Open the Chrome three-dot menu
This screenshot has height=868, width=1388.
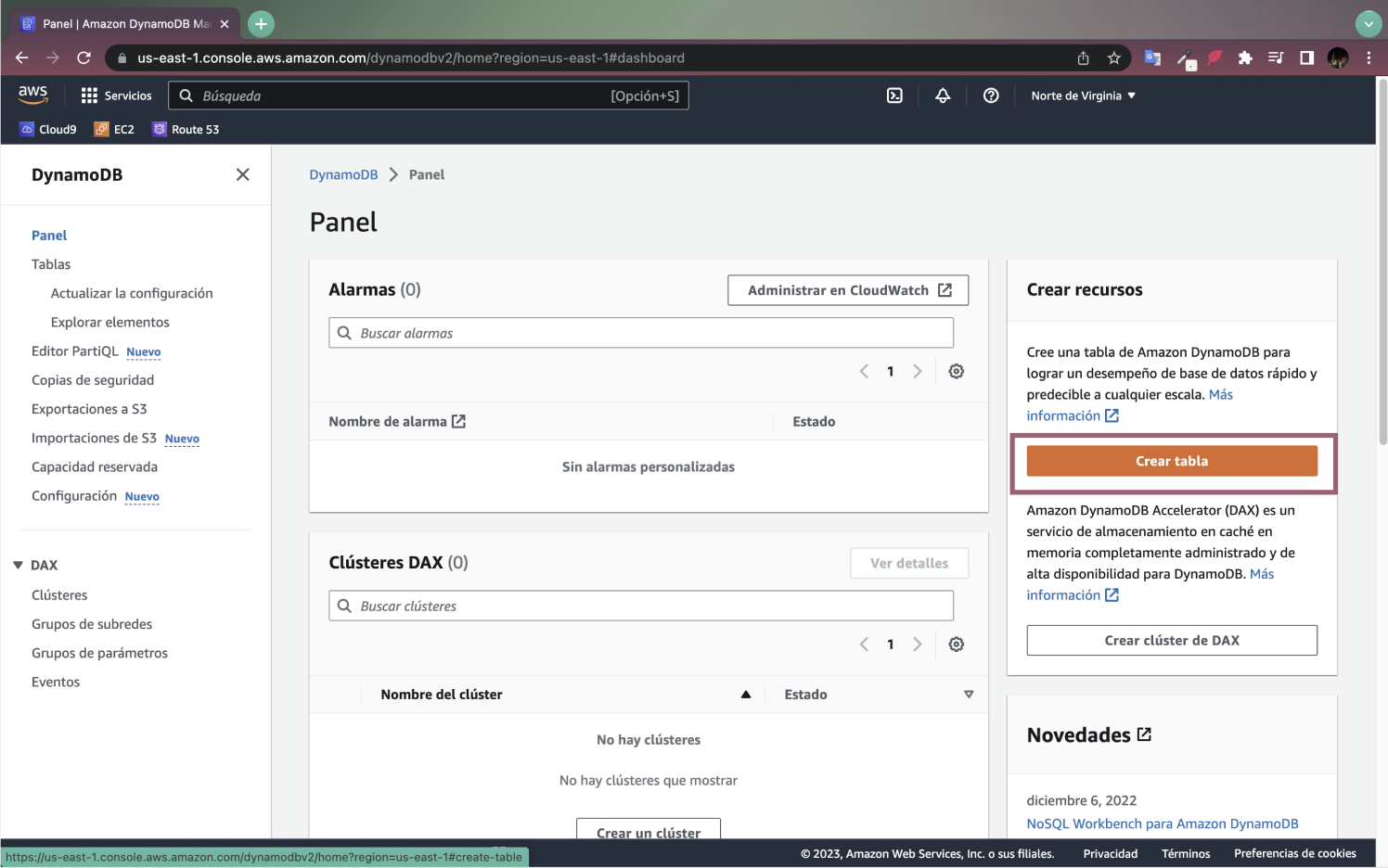coord(1369,57)
